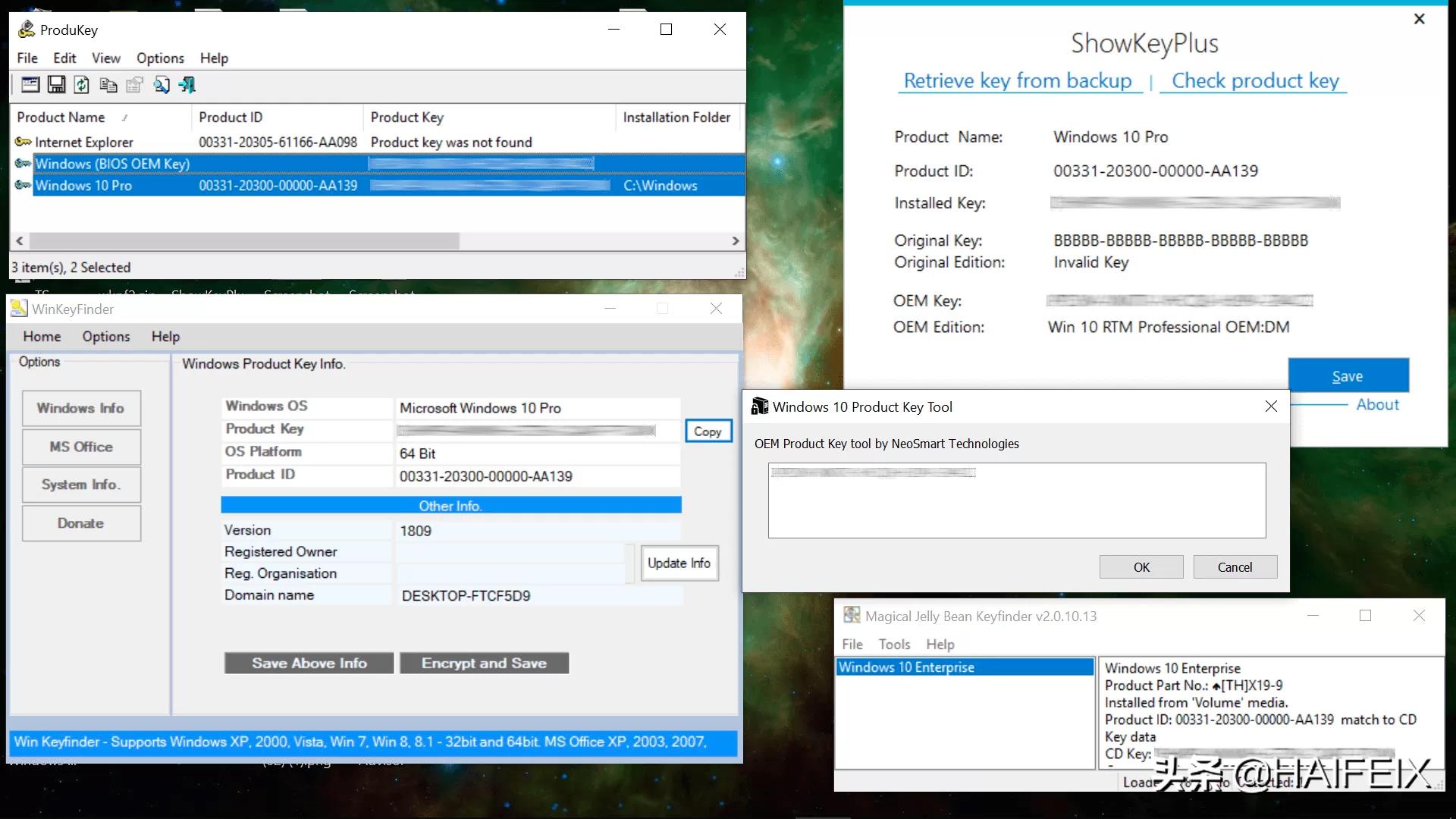The width and height of the screenshot is (1456, 819).
Task: Drag ShowKeyPlus installed key slider
Action: coord(1195,202)
